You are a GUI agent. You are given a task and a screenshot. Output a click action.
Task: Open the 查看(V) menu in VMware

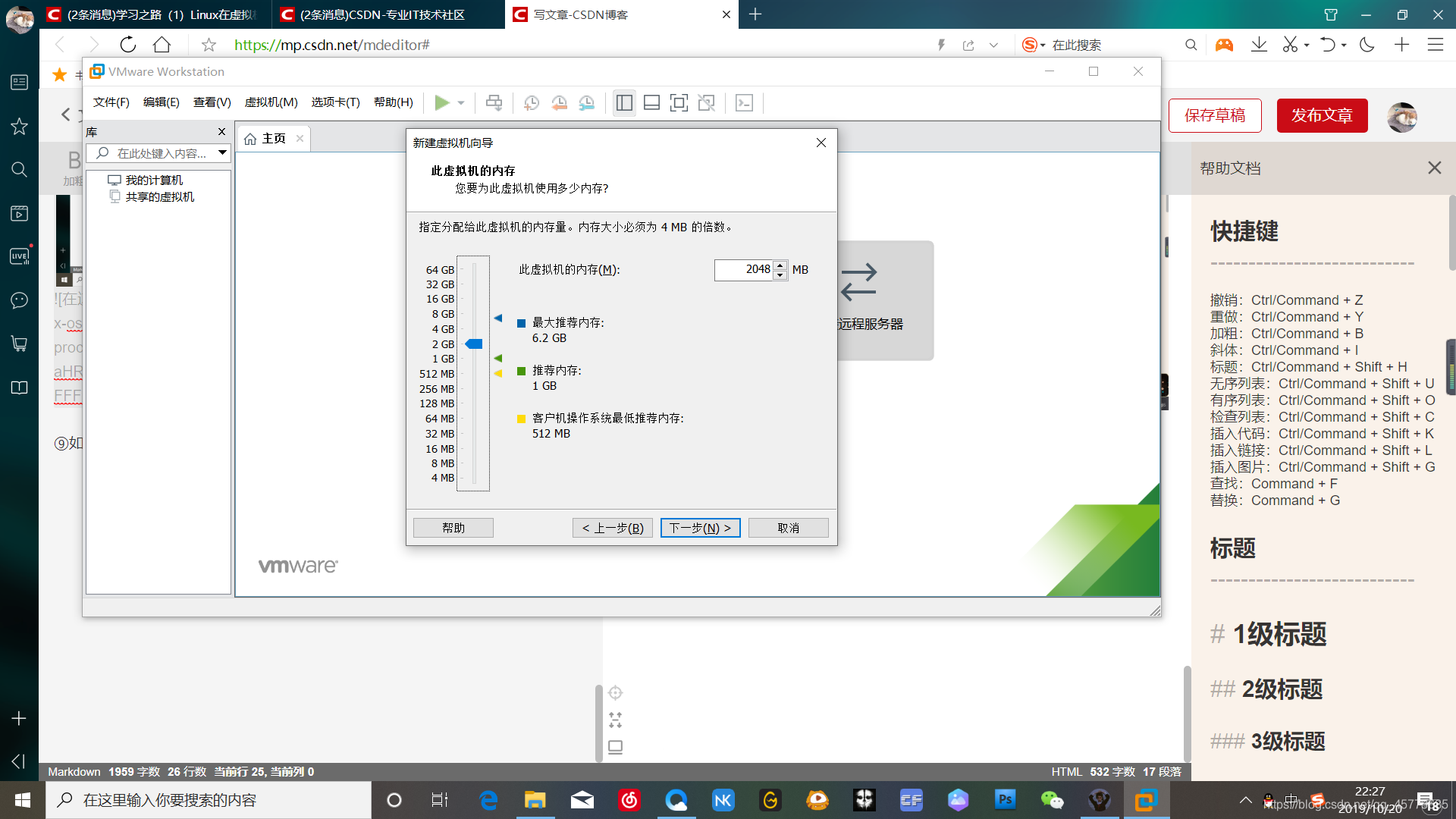point(212,102)
